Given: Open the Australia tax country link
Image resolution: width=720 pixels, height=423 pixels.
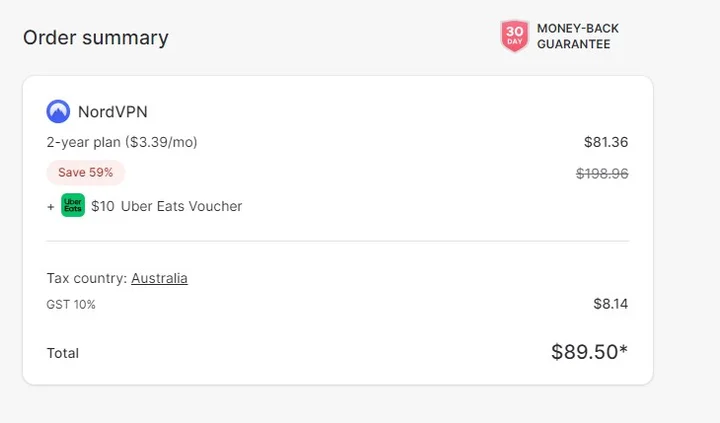Looking at the screenshot, I should pos(159,278).
